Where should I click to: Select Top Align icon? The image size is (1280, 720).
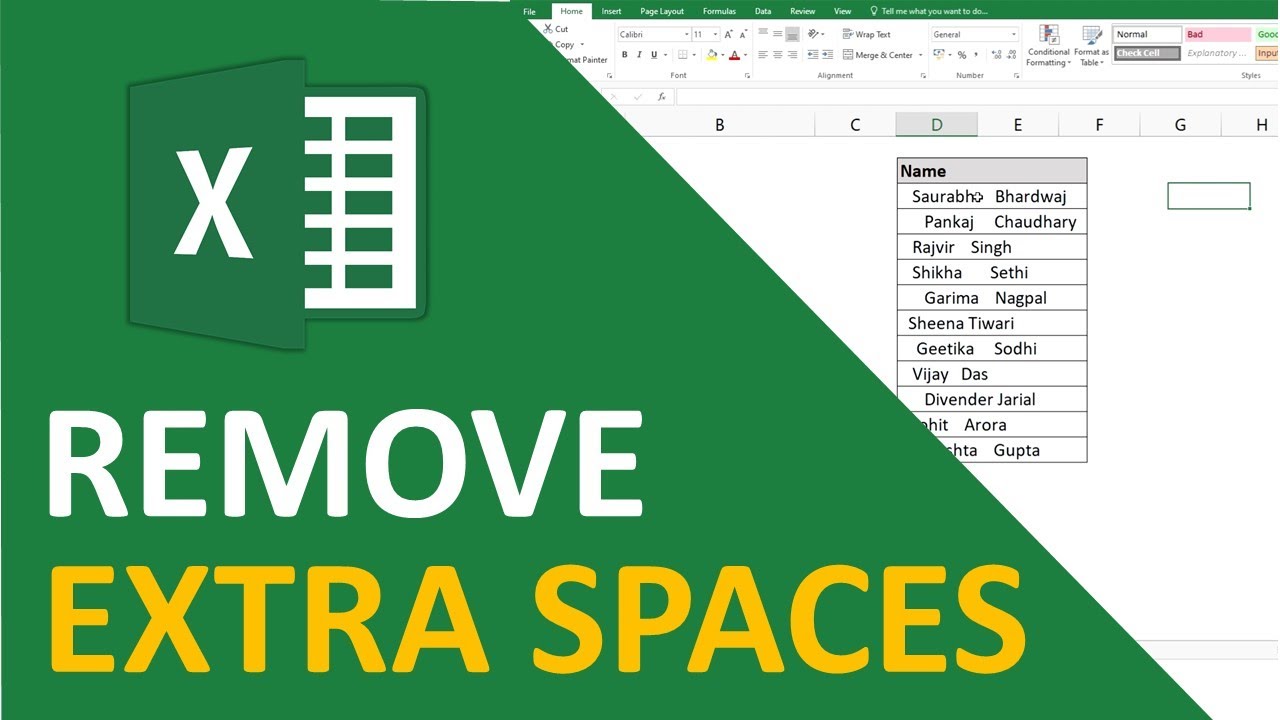pyautogui.click(x=763, y=34)
